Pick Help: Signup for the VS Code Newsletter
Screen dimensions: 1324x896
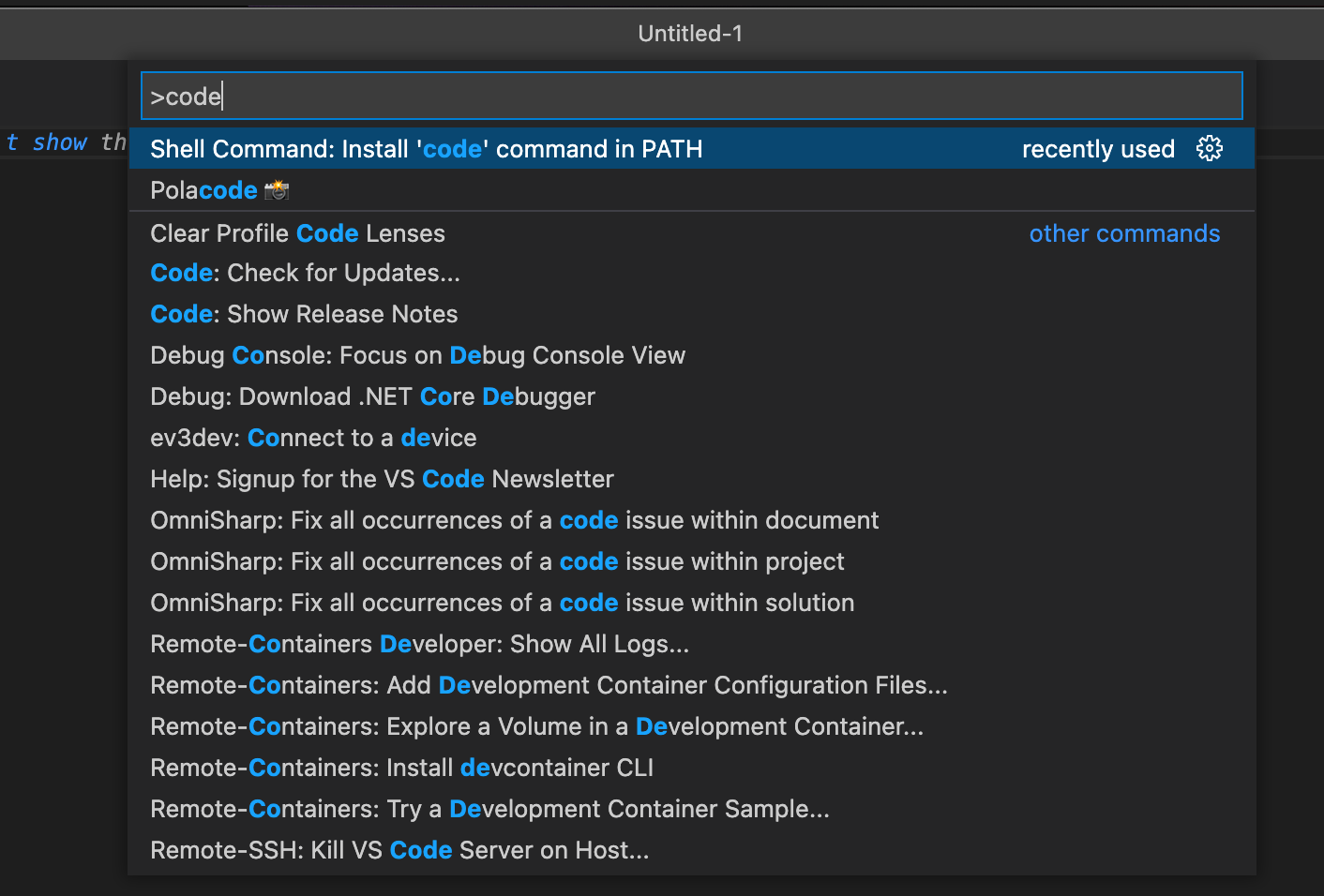pyautogui.click(x=692, y=479)
